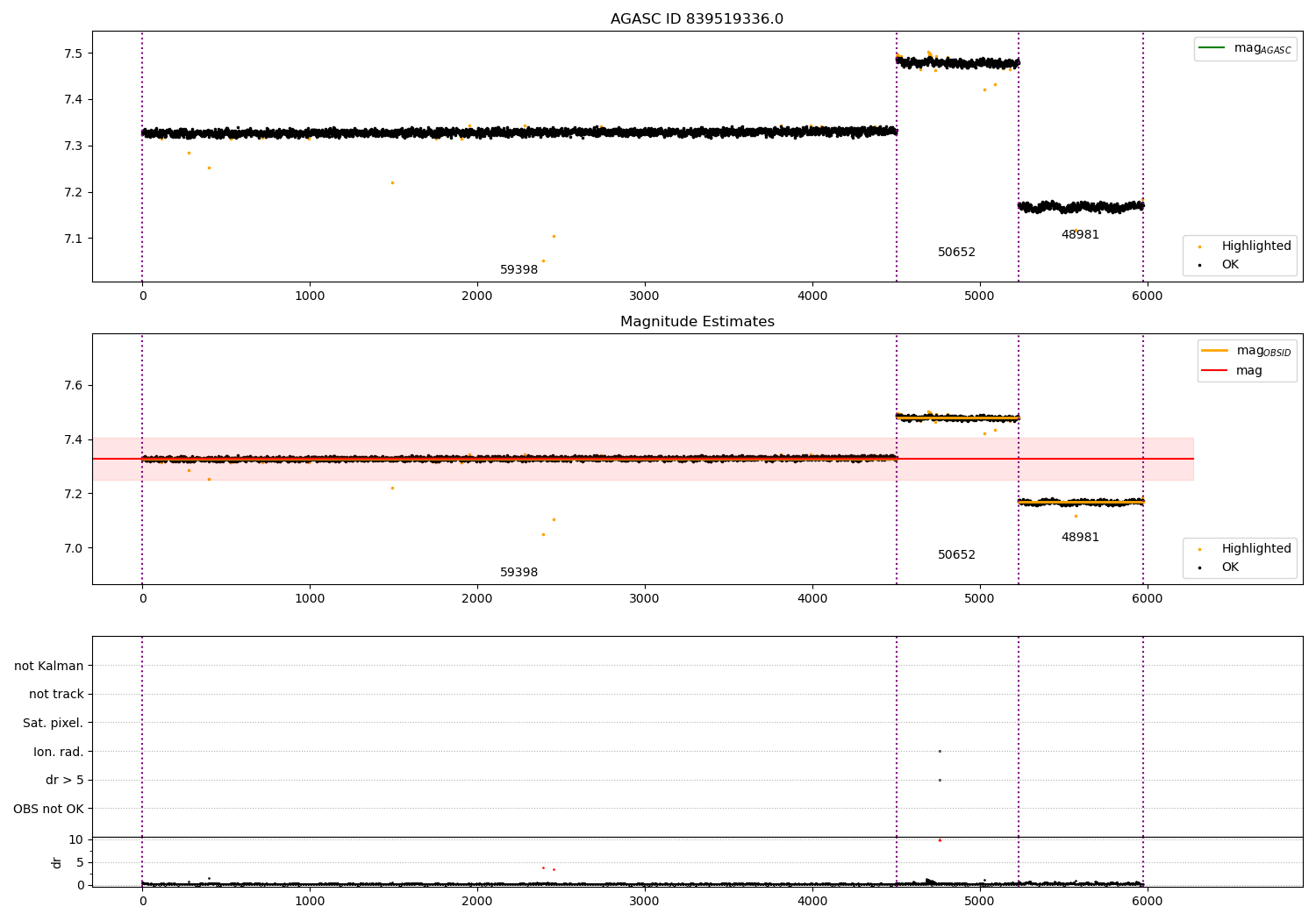Click the 'OBS not OK' flag row label
1316x921 pixels.
(x=48, y=809)
